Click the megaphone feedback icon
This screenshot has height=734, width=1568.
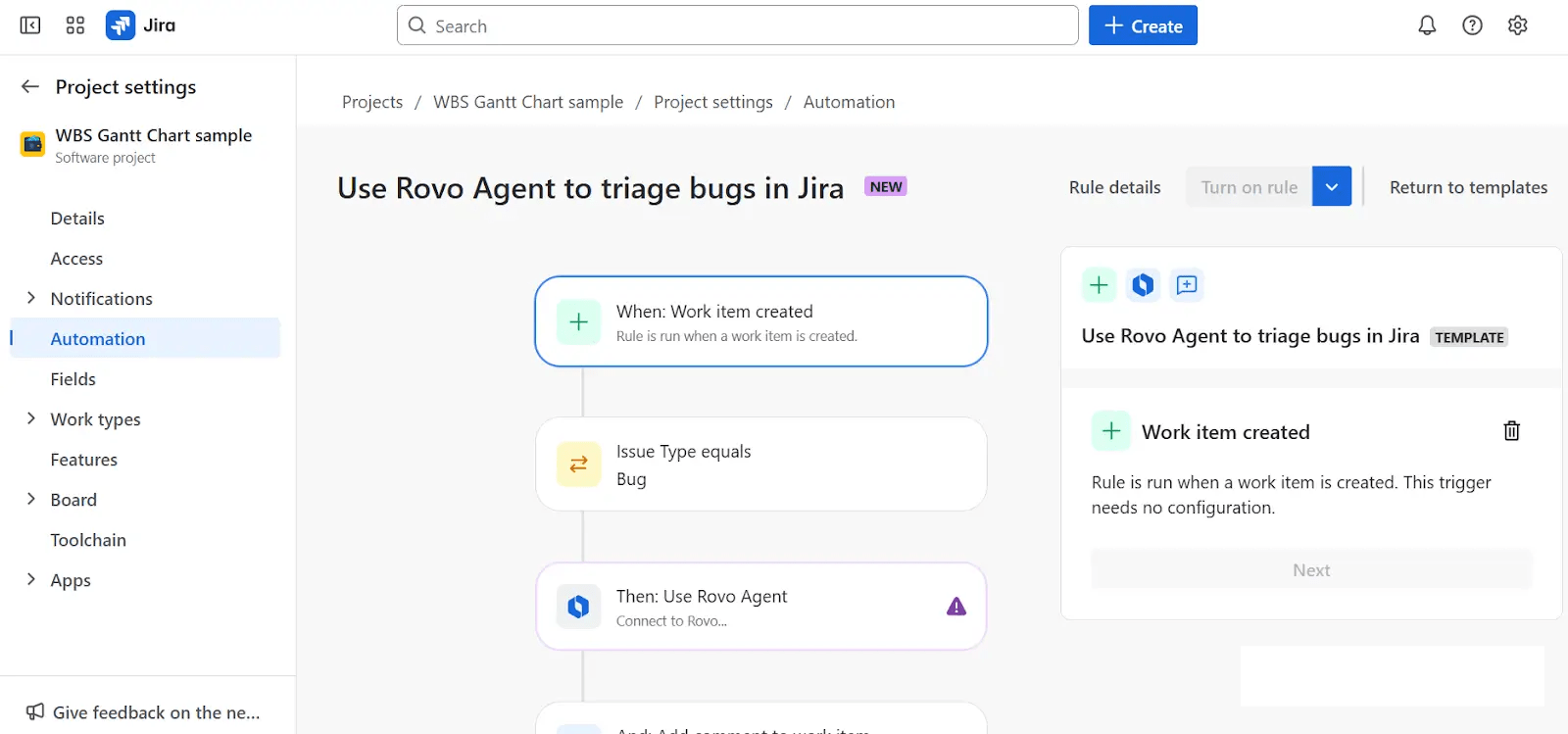click(35, 712)
